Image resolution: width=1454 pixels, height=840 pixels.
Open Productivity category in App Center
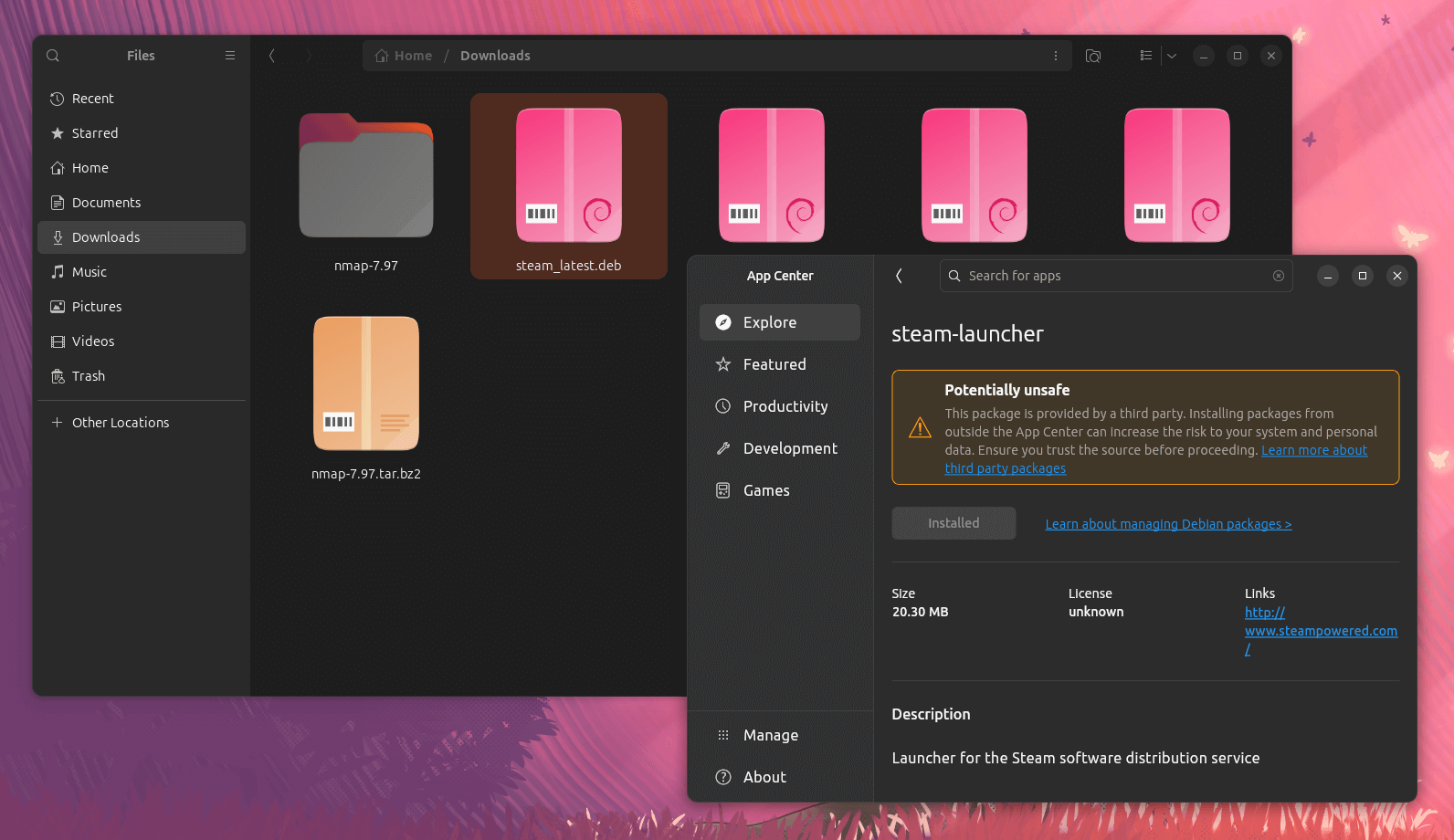(780, 406)
